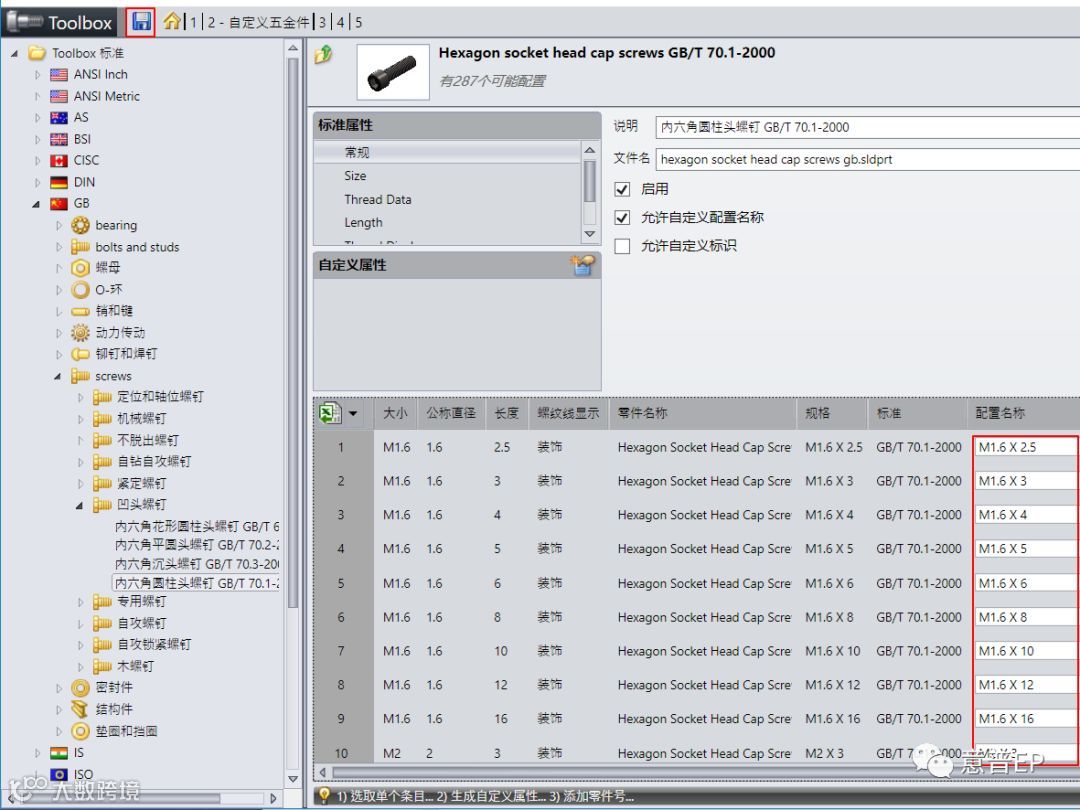Collapse the screws folder node
The height and width of the screenshot is (810, 1080).
point(58,376)
